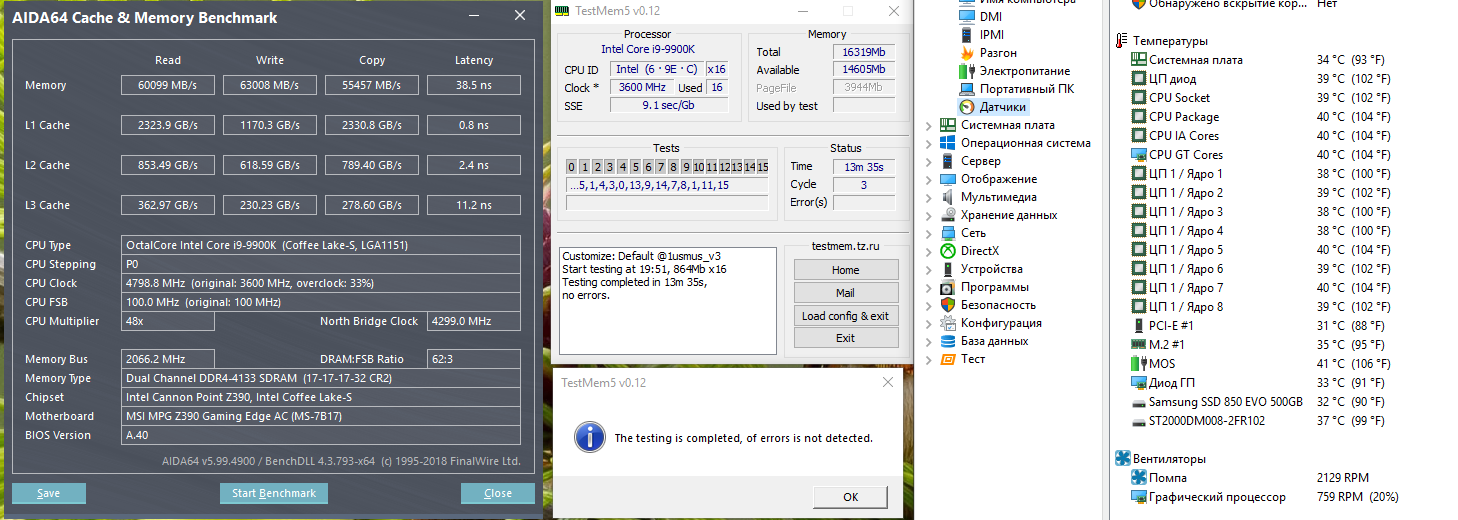Image resolution: width=1458 pixels, height=520 pixels.
Task: Close the TestMem5 completion dialog with X
Action: [x=888, y=382]
